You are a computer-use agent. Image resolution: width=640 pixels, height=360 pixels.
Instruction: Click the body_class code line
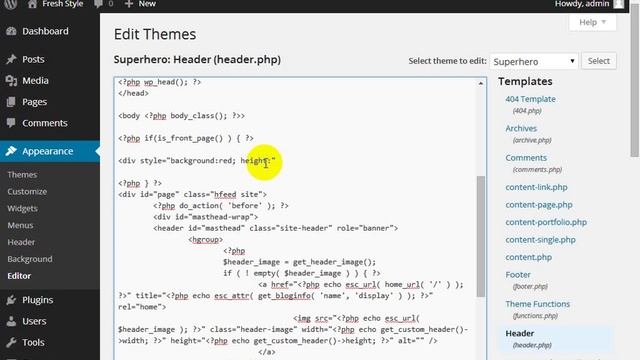click(181, 116)
